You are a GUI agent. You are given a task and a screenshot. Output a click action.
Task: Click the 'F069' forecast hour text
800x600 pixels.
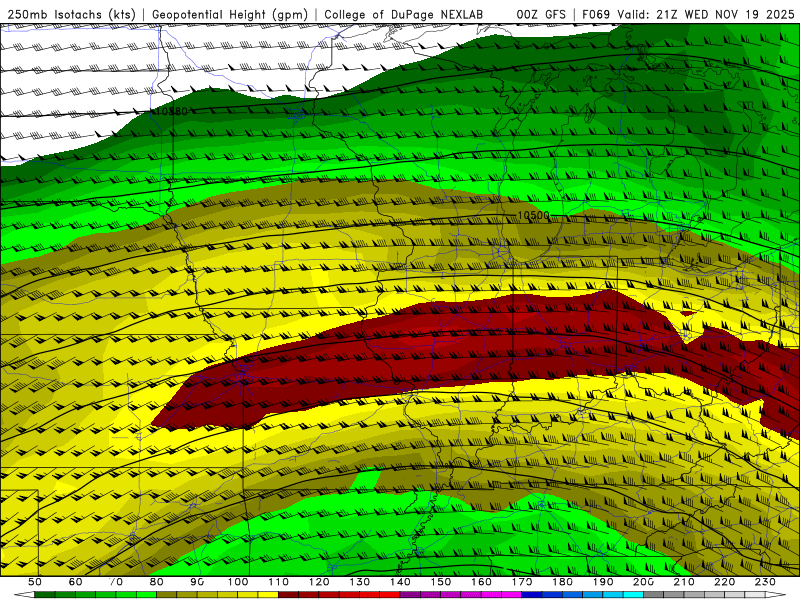(x=596, y=15)
